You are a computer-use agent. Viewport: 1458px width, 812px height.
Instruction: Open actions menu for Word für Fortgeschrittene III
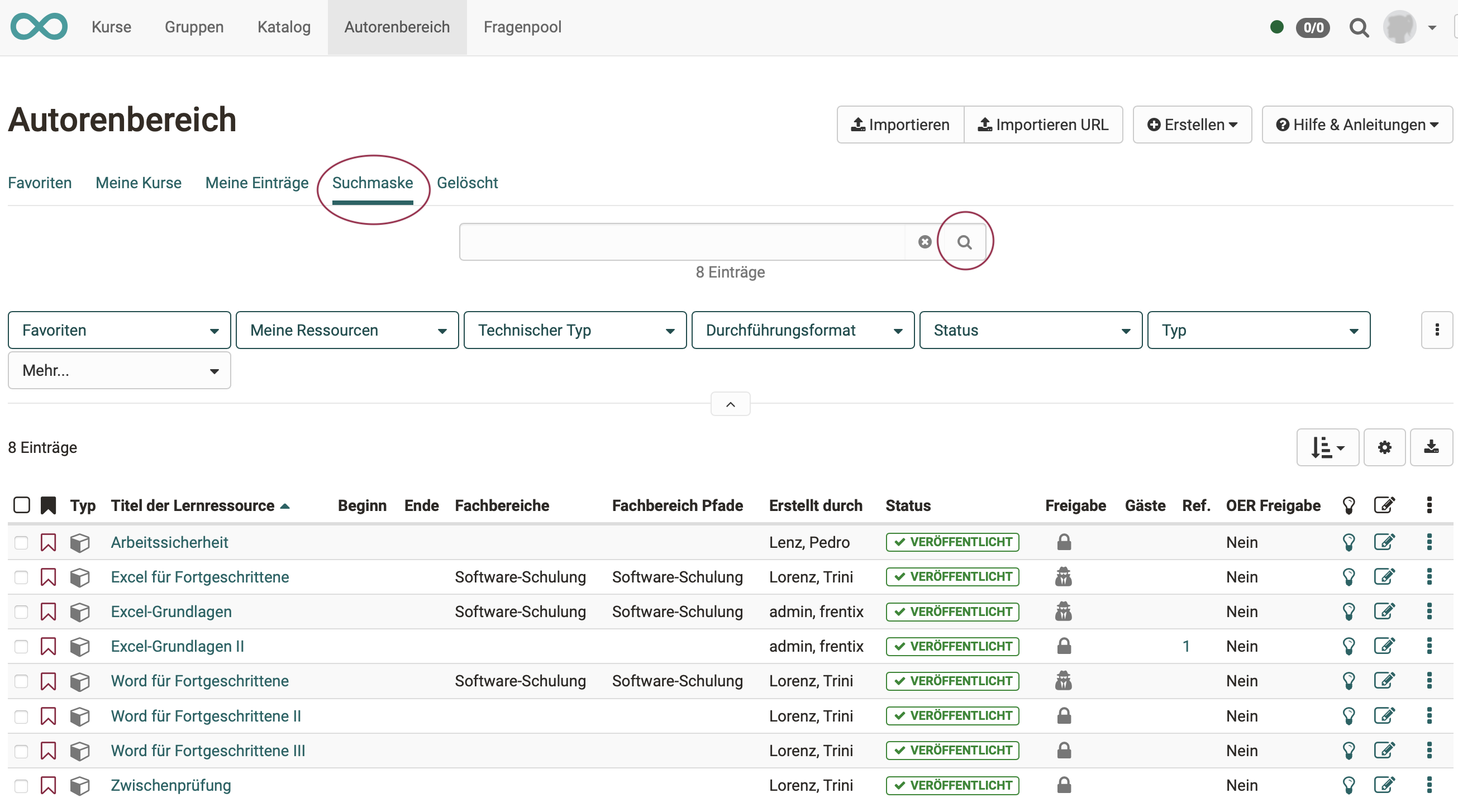tap(1429, 751)
